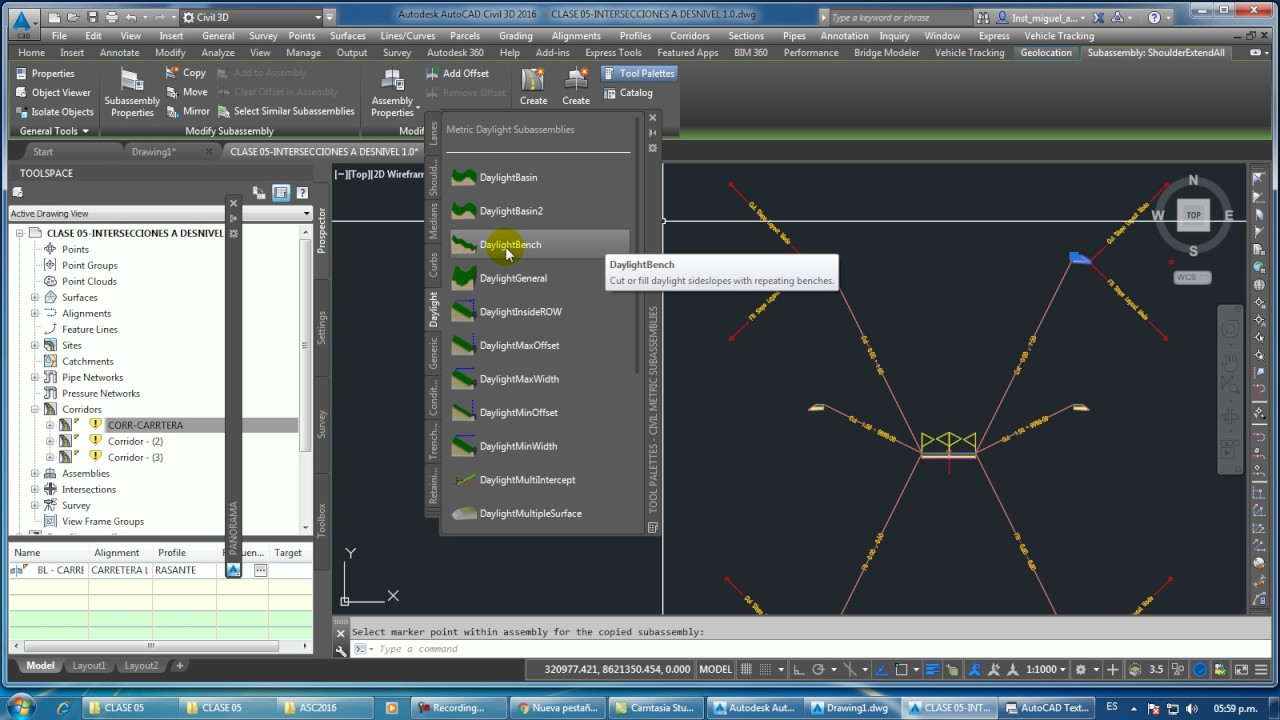Image resolution: width=1280 pixels, height=720 pixels.
Task: Open Camtasia Studio from the taskbar
Action: (x=655, y=707)
